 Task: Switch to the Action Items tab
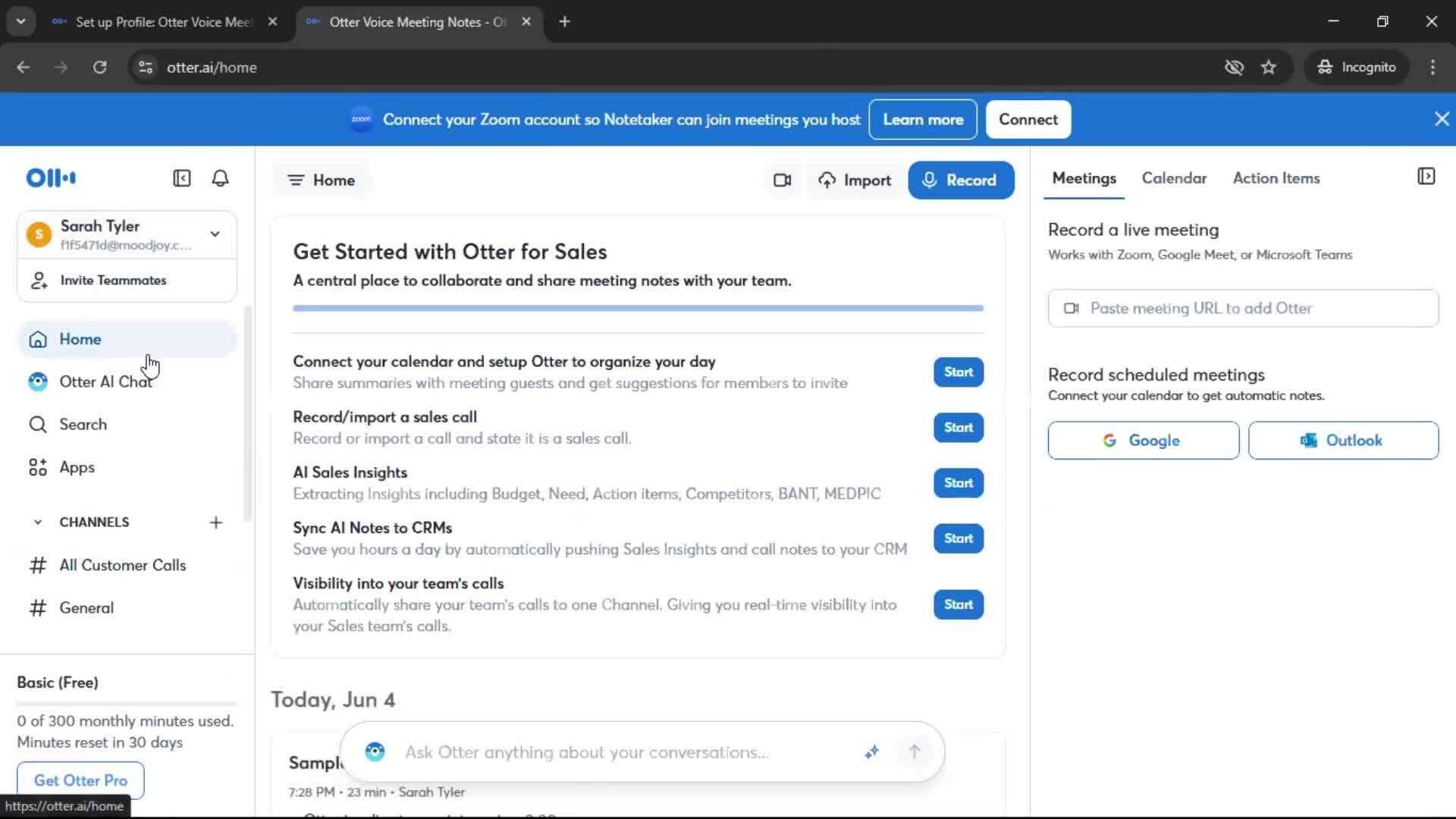coord(1276,178)
